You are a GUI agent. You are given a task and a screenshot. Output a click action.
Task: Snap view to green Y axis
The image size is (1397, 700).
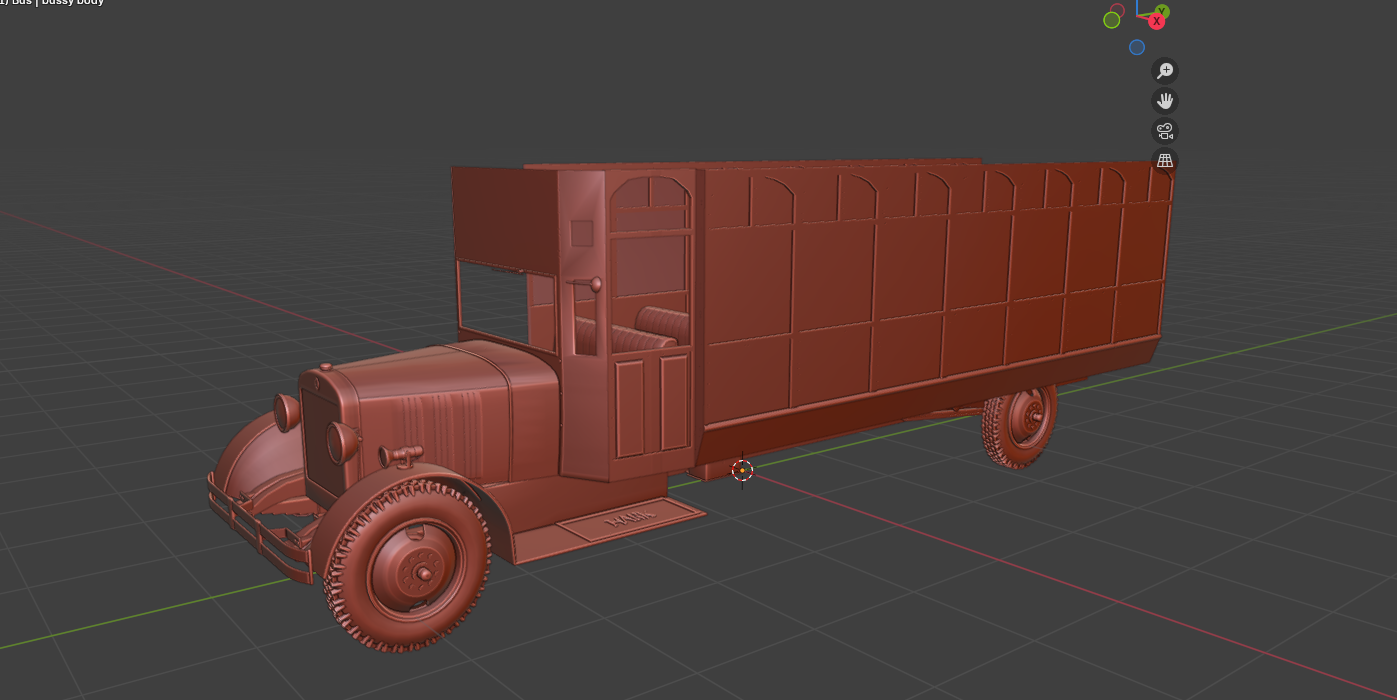pyautogui.click(x=1162, y=11)
